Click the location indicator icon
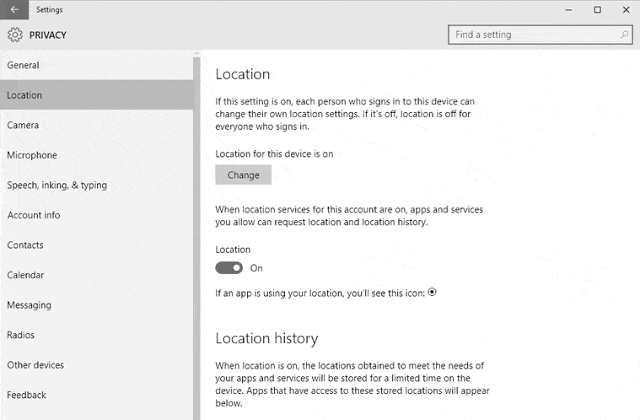 click(x=432, y=292)
